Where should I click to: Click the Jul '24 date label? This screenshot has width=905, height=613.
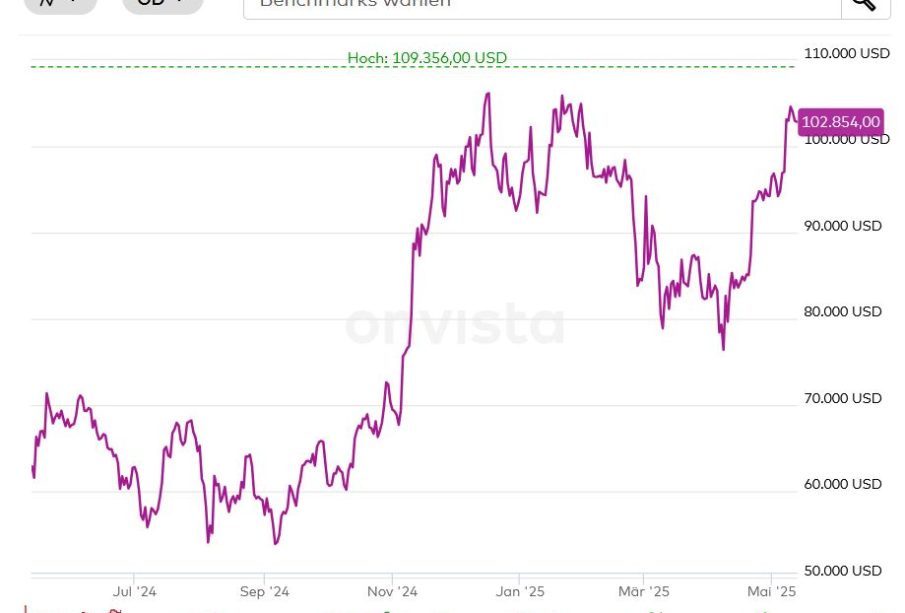(x=135, y=591)
